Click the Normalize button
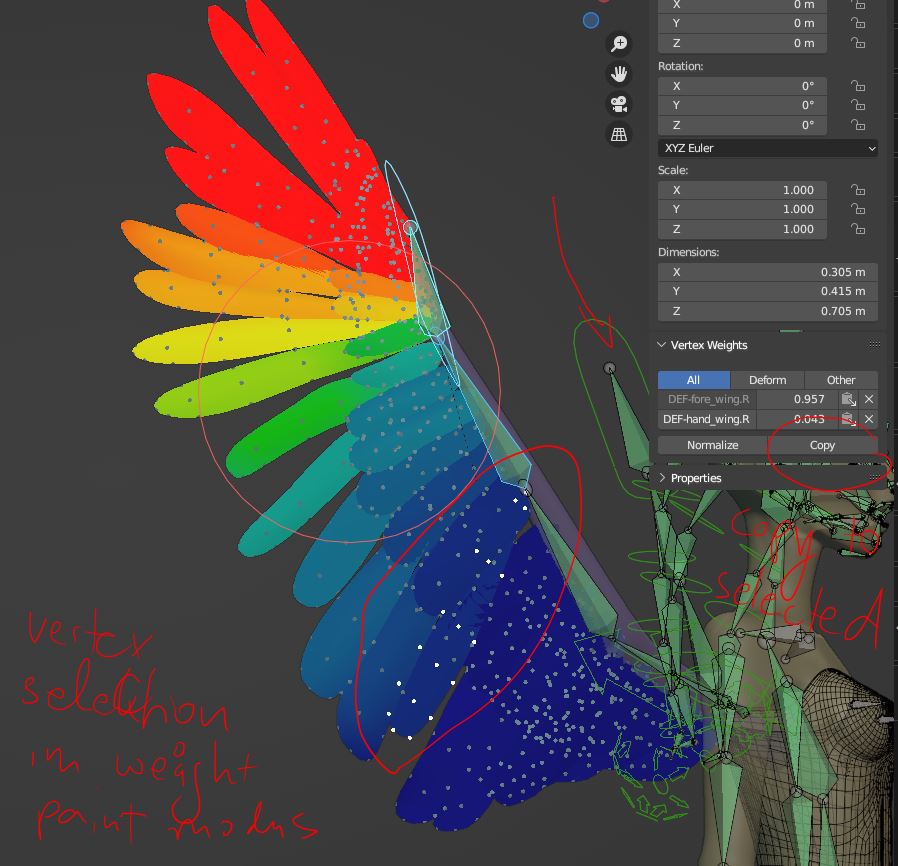Screen dimensions: 898x866 tap(712, 445)
